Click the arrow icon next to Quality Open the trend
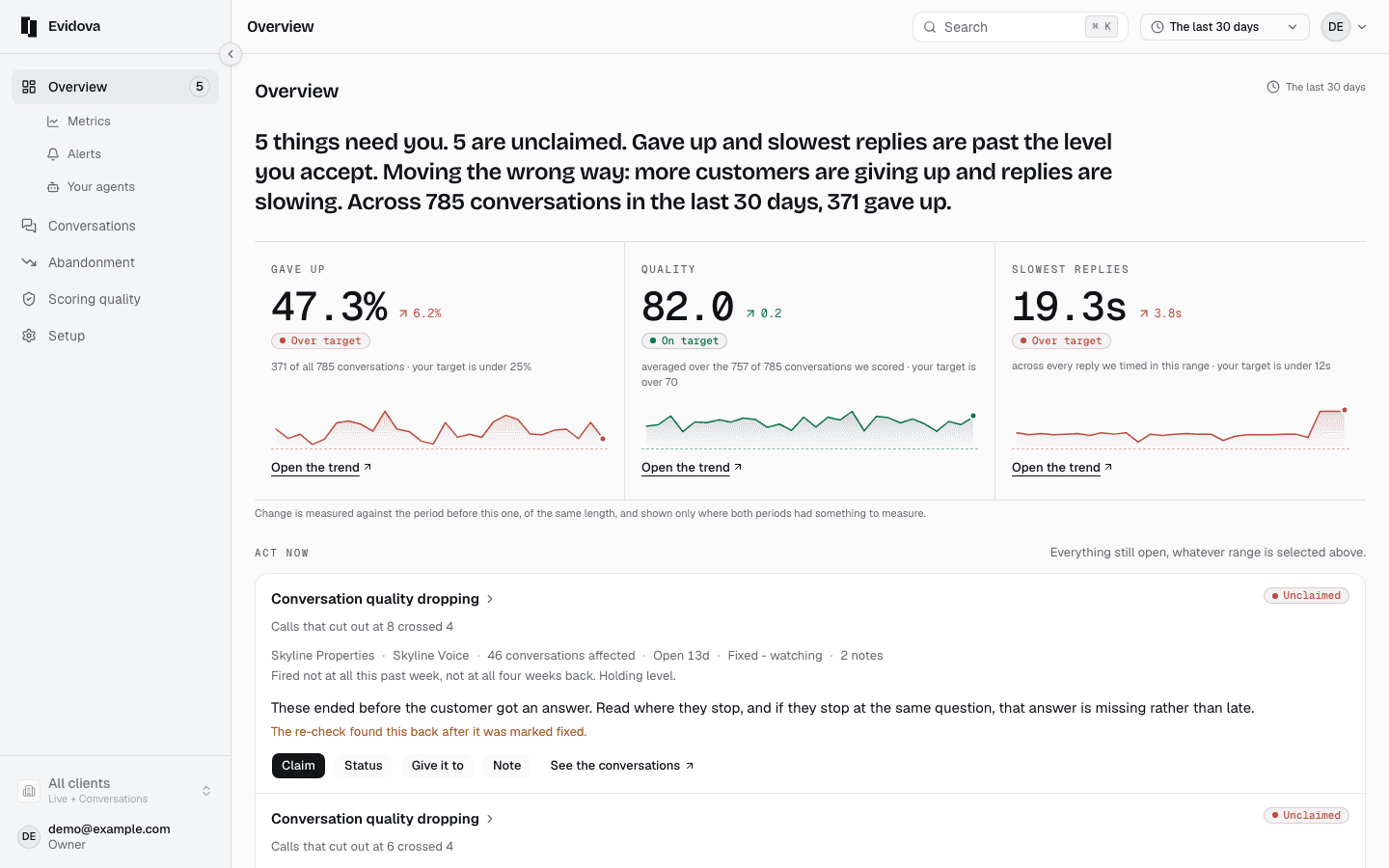The width and height of the screenshot is (1389, 868). point(738,467)
